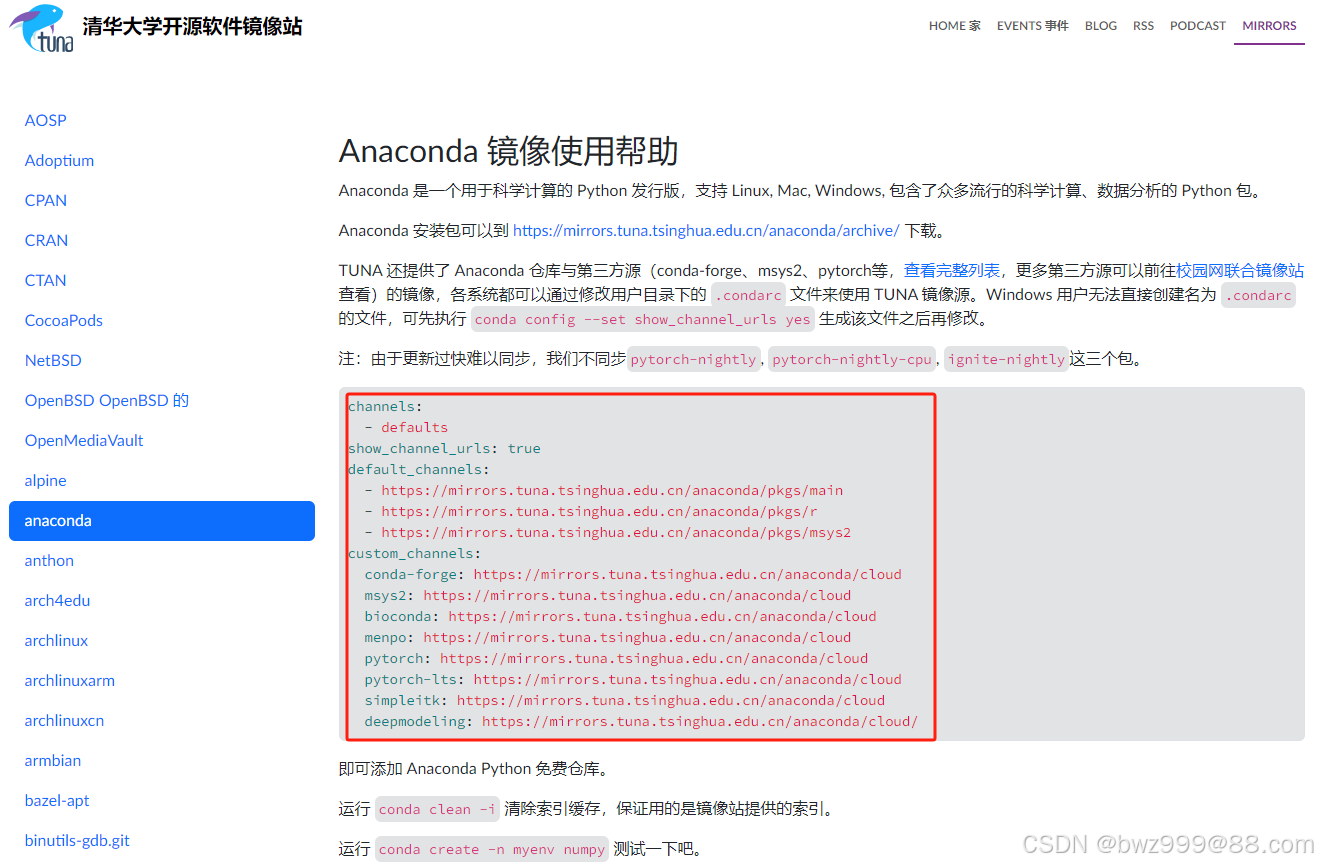
Task: Click the 查看完整列表 link
Action: 950,270
